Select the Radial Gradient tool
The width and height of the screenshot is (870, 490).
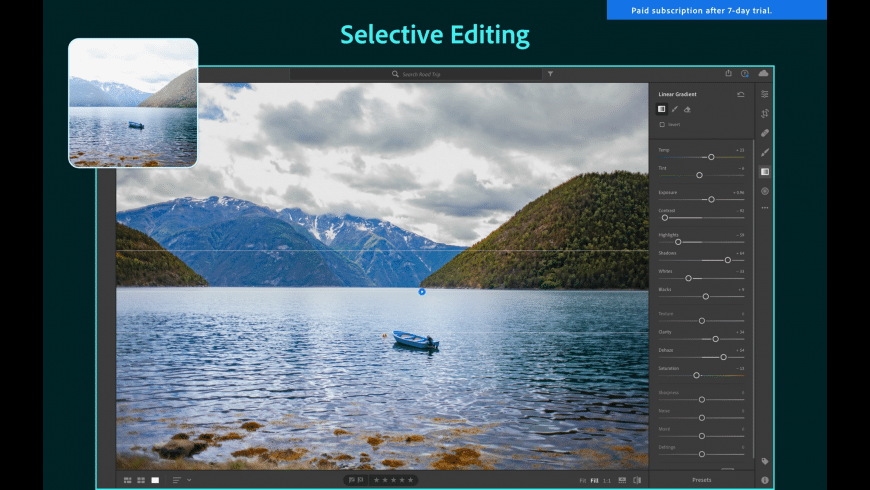click(765, 191)
